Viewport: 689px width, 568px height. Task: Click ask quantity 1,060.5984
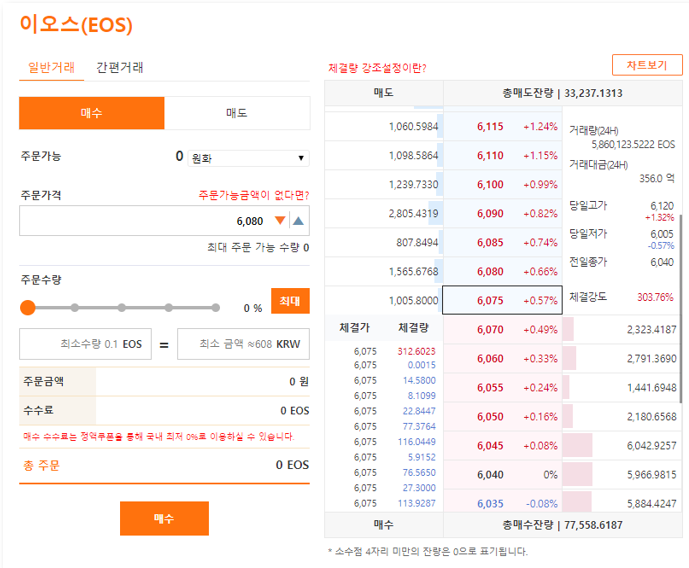(x=413, y=127)
